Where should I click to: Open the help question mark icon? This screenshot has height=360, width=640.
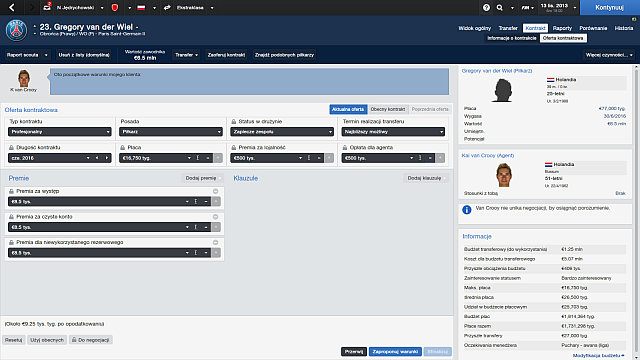[x=486, y=7]
